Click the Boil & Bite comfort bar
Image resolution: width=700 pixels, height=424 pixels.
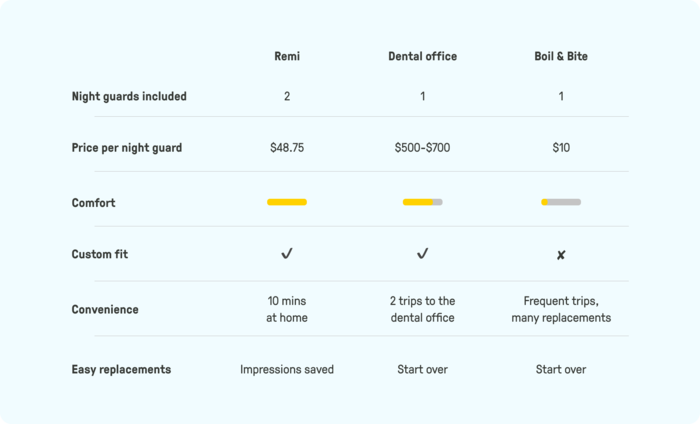pyautogui.click(x=561, y=202)
